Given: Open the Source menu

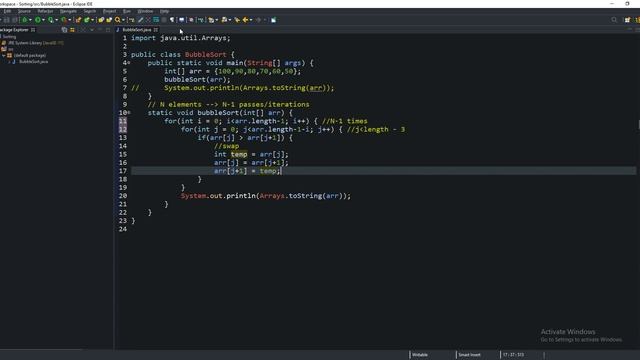Looking at the screenshot, I should [24, 11].
